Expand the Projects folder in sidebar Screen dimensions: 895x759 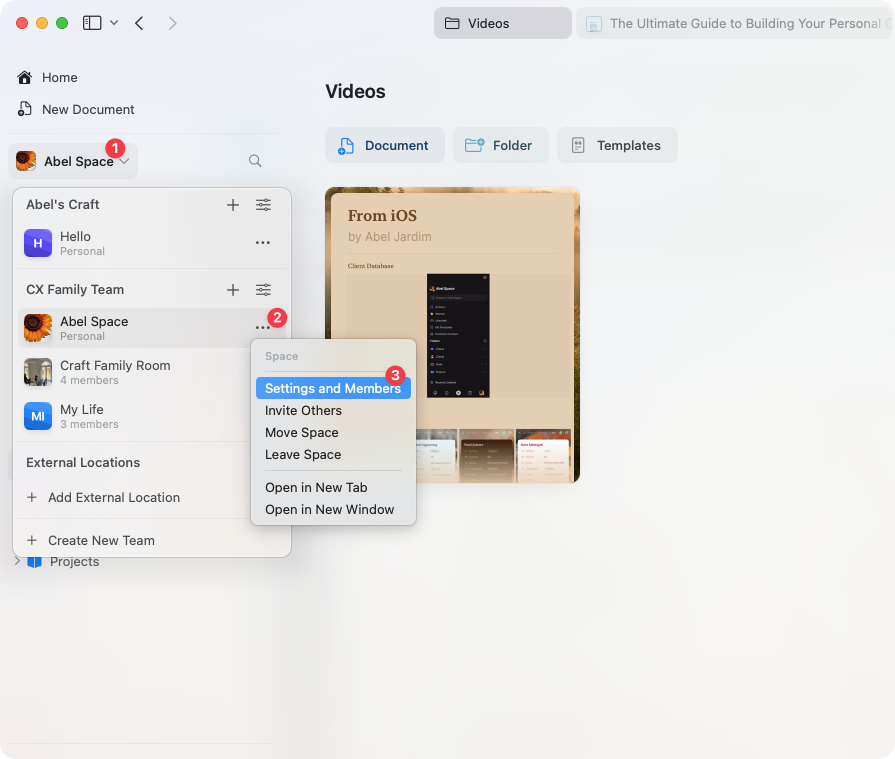click(17, 562)
